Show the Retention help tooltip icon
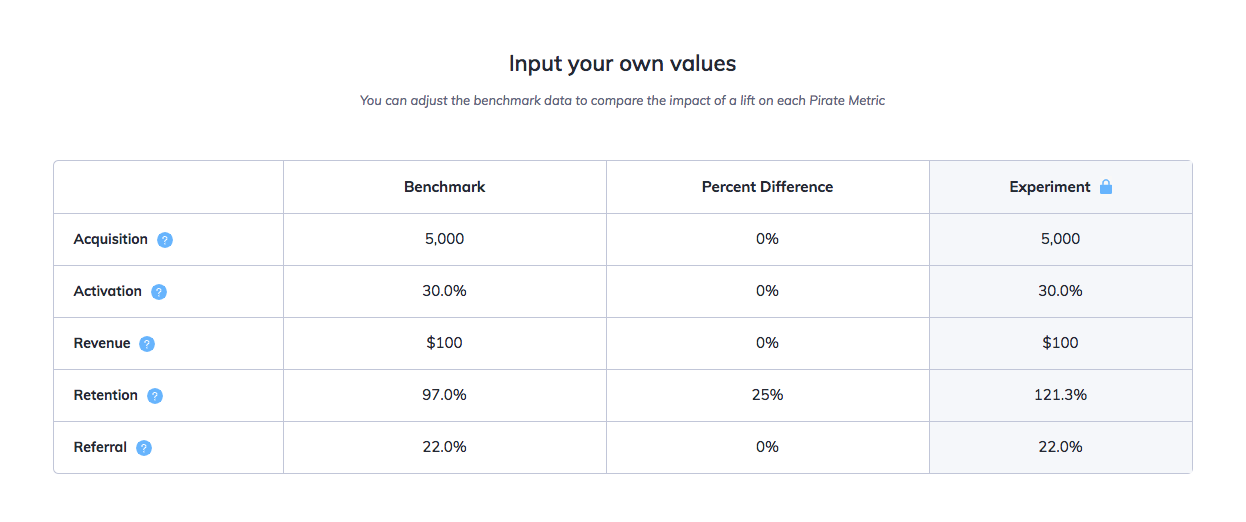 155,396
